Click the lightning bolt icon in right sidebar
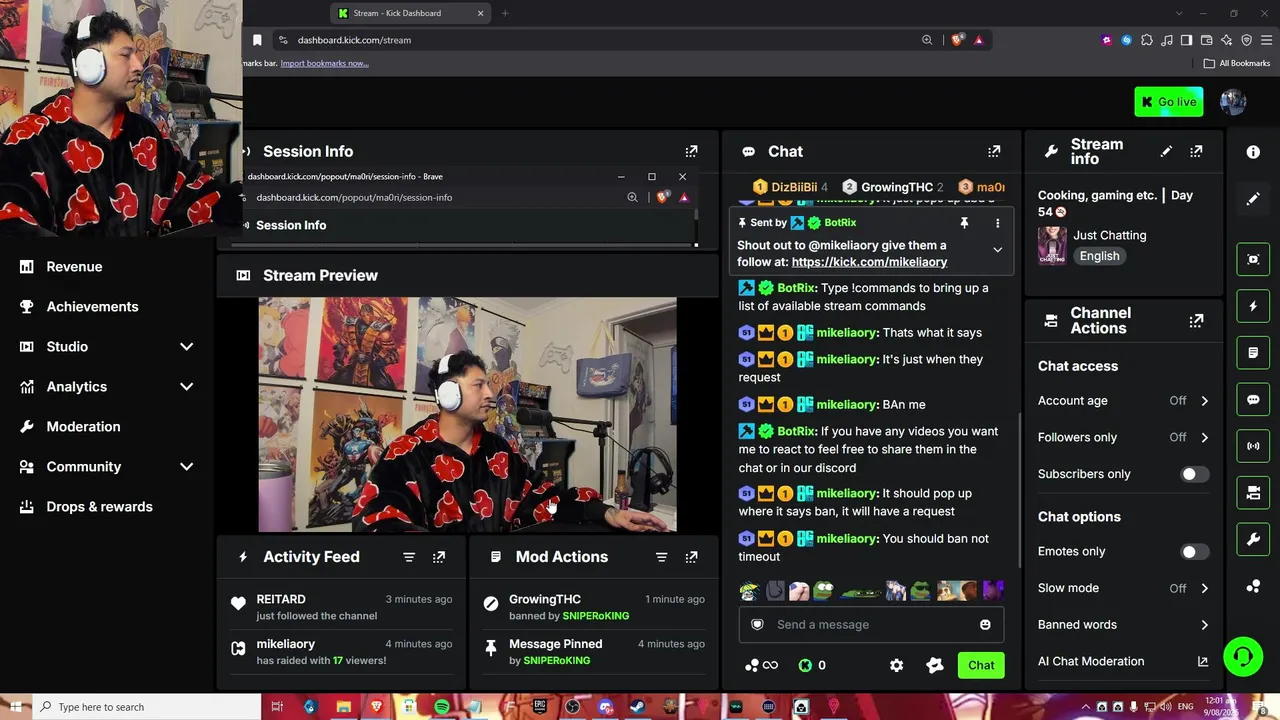Viewport: 1280px width, 720px height. coord(1253,306)
